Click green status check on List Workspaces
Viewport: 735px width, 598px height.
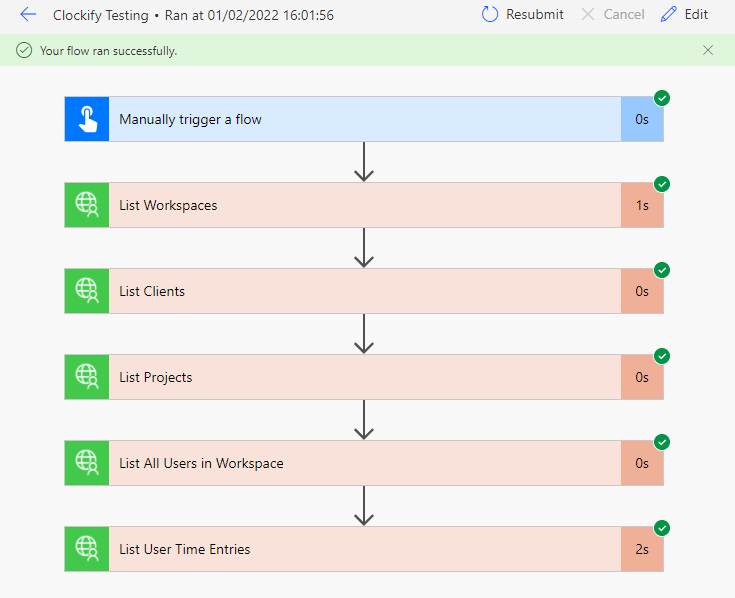point(662,184)
